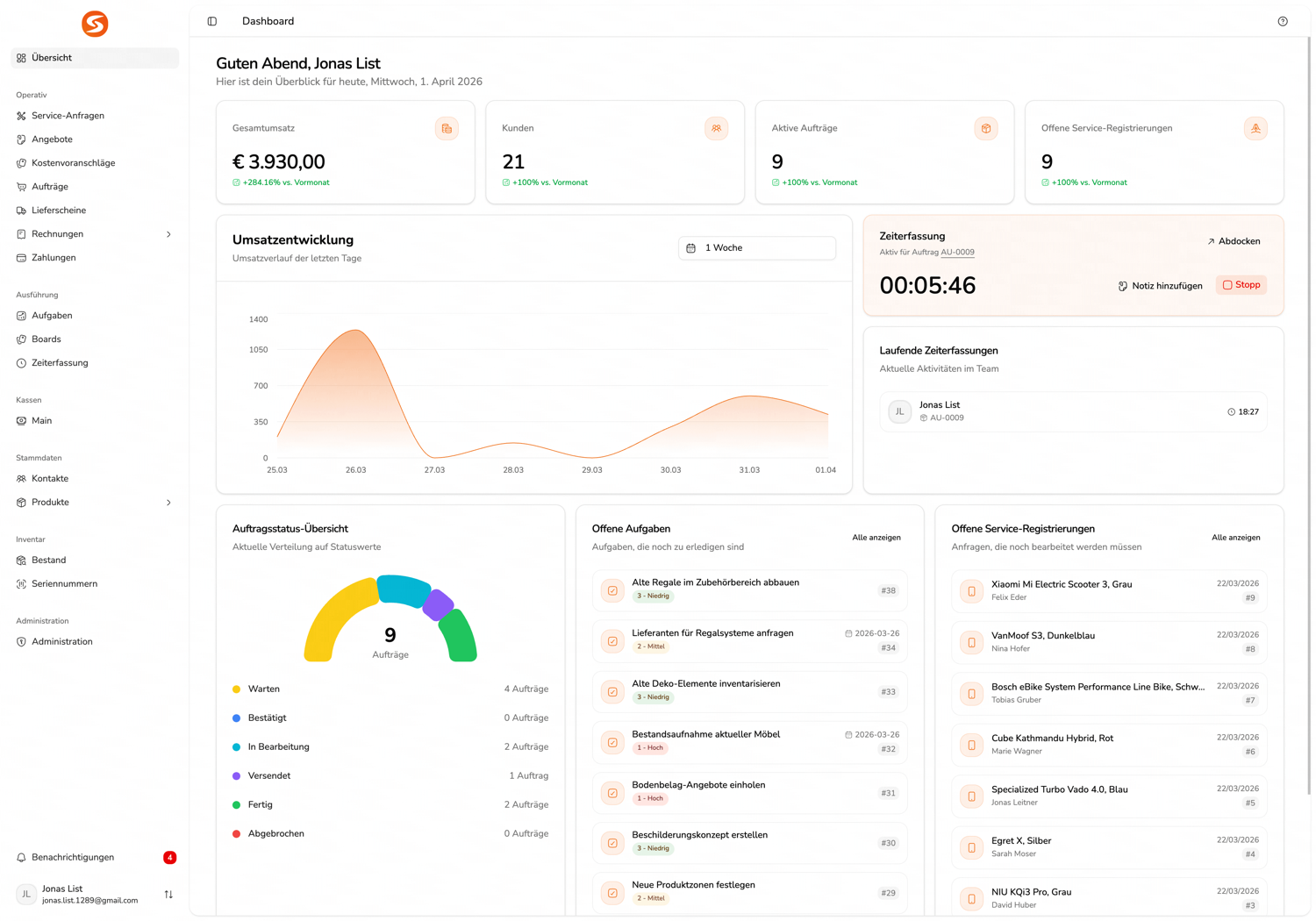Go to Zeiterfassung in sidebar

click(x=60, y=363)
